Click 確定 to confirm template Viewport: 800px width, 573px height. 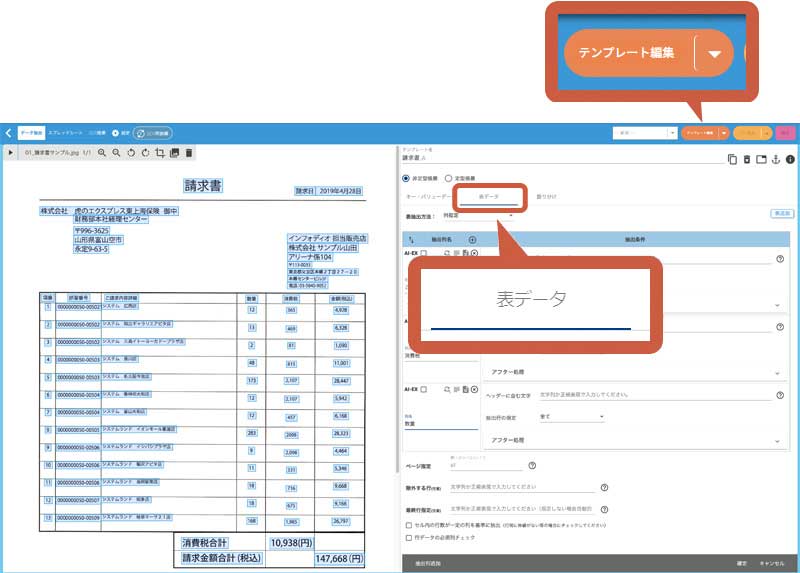[x=742, y=563]
